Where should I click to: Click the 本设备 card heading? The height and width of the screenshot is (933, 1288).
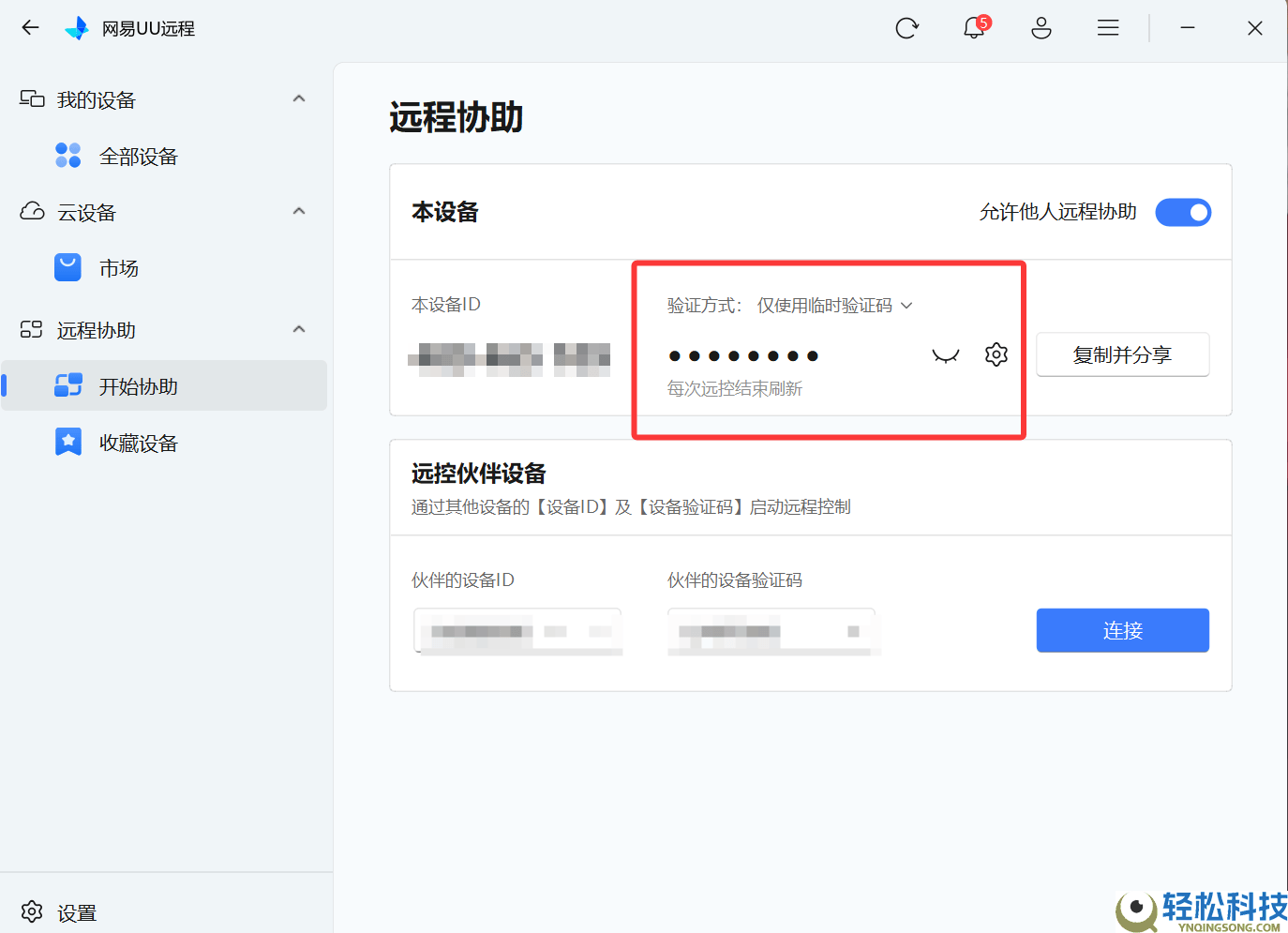click(x=445, y=212)
